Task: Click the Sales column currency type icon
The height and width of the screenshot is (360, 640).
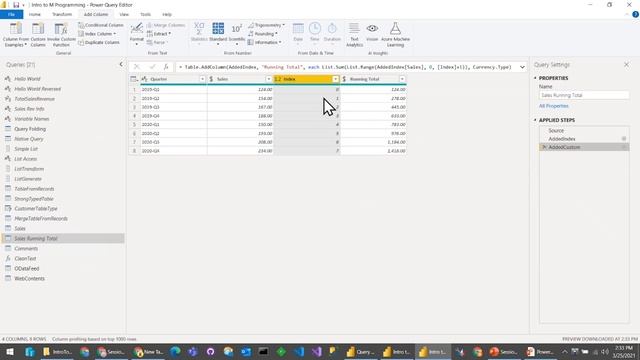Action: point(211,79)
